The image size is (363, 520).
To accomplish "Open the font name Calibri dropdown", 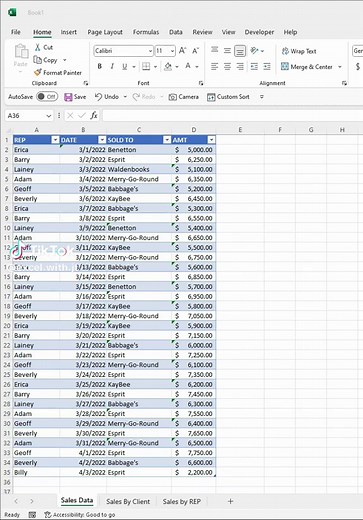I will [150, 51].
